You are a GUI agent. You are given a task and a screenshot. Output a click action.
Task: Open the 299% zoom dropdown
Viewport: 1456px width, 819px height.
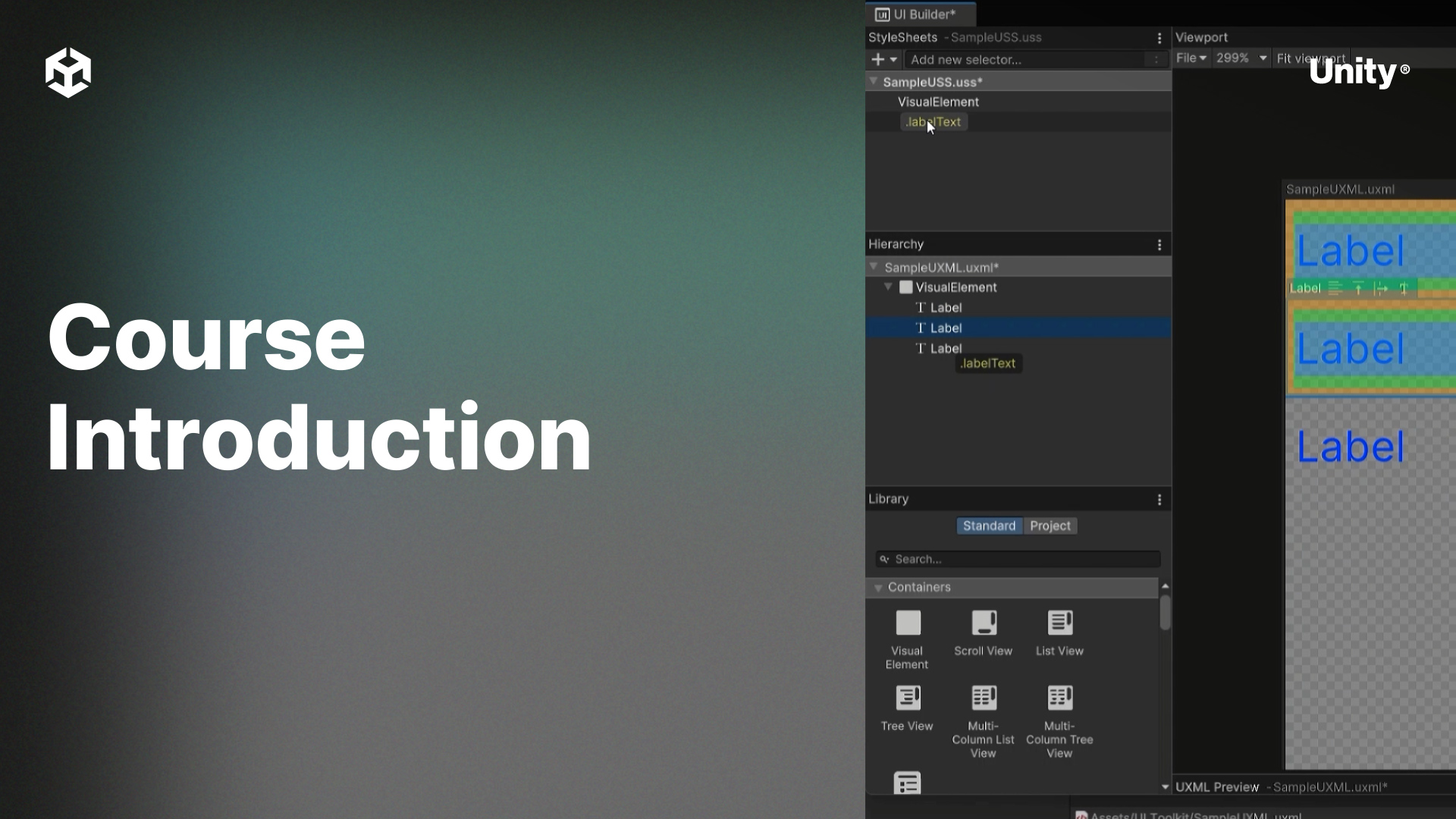[1241, 58]
